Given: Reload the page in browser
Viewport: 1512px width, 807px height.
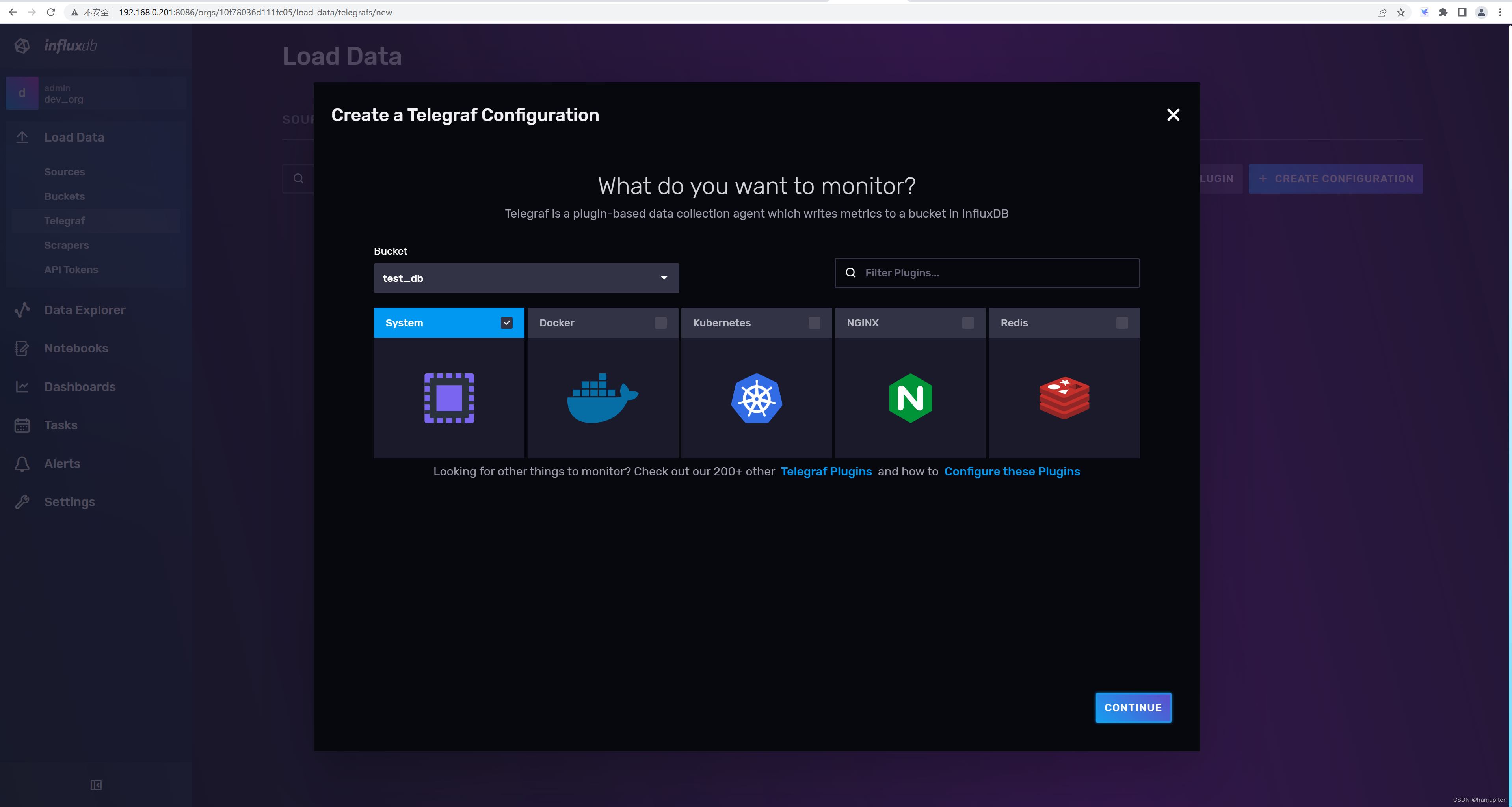Looking at the screenshot, I should click(51, 12).
